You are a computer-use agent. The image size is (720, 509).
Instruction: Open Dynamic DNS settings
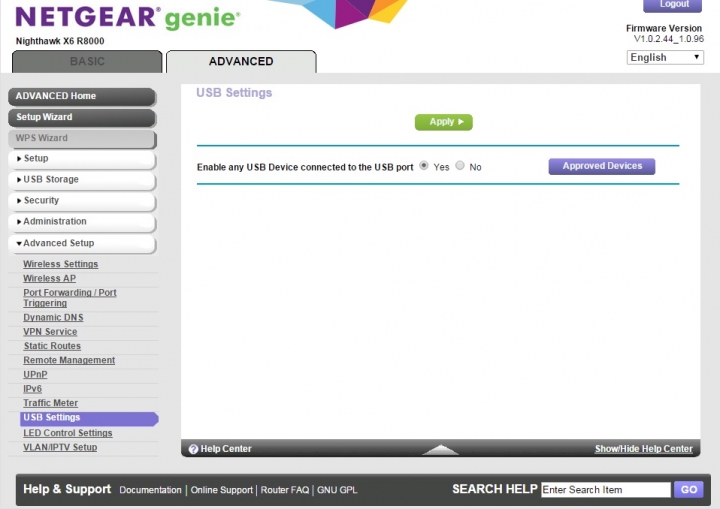pyautogui.click(x=53, y=317)
